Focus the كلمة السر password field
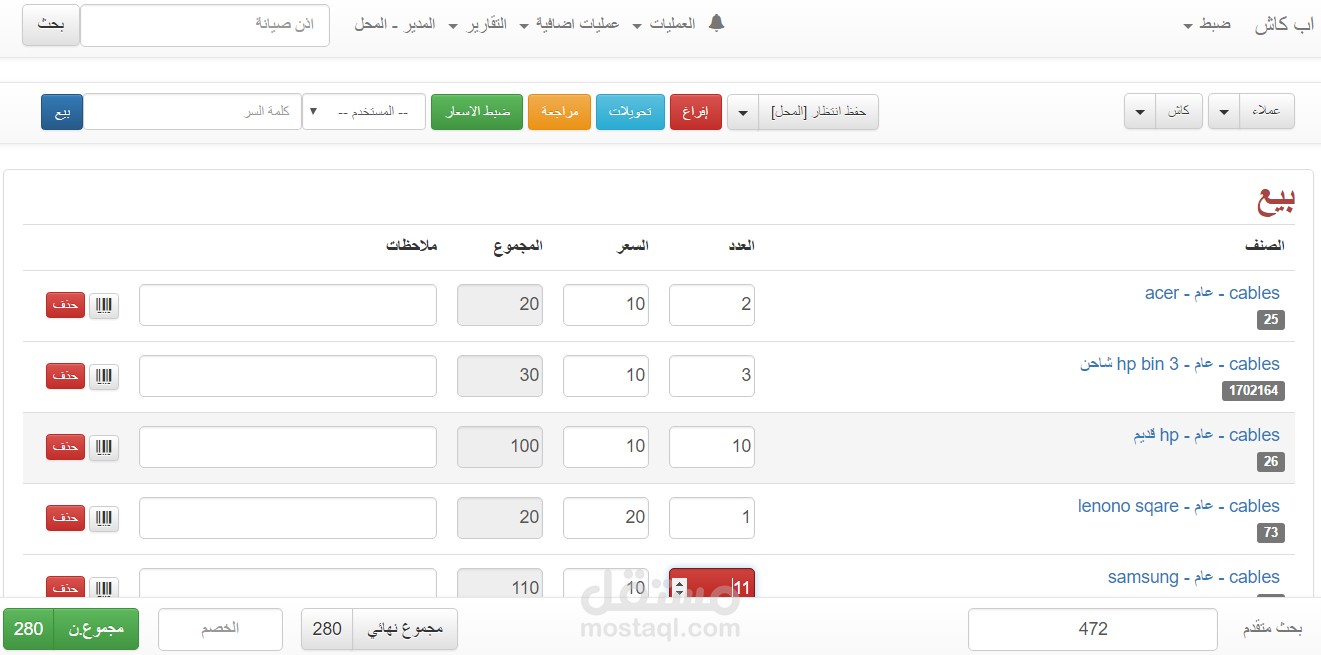Image resolution: width=1321 pixels, height=655 pixels. point(192,112)
